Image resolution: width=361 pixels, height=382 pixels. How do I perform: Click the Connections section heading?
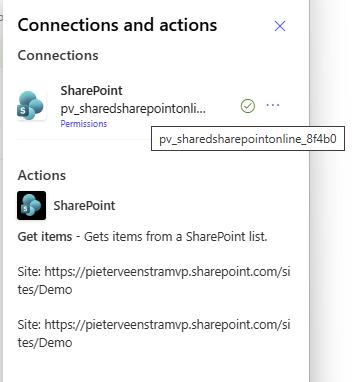click(58, 55)
